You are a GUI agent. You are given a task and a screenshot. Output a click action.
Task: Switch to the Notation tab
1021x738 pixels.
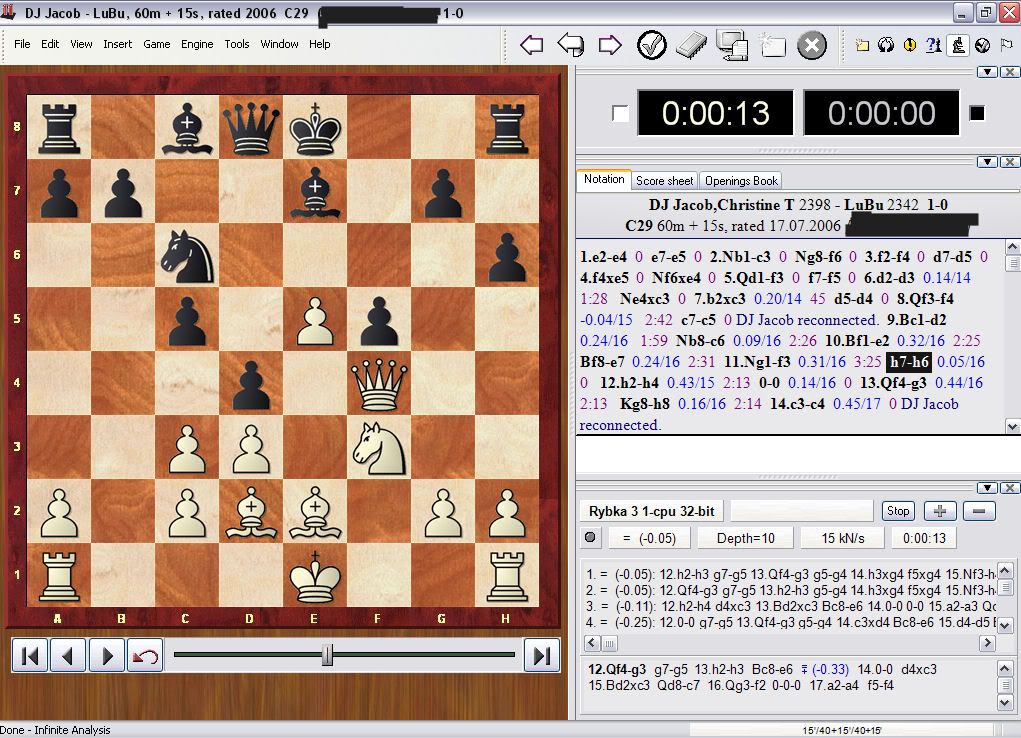point(604,180)
